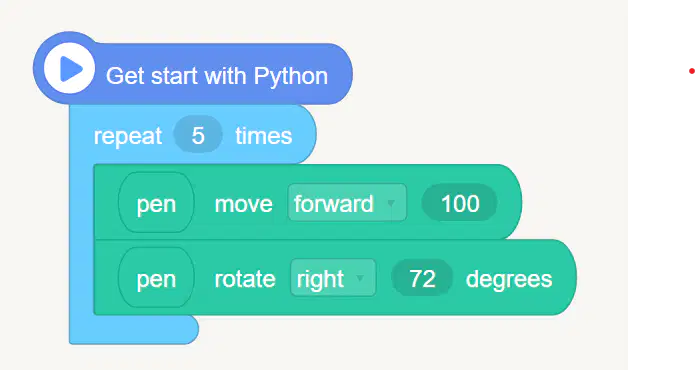Click the small arrow beside forward
The height and width of the screenshot is (370, 696).
click(x=391, y=203)
